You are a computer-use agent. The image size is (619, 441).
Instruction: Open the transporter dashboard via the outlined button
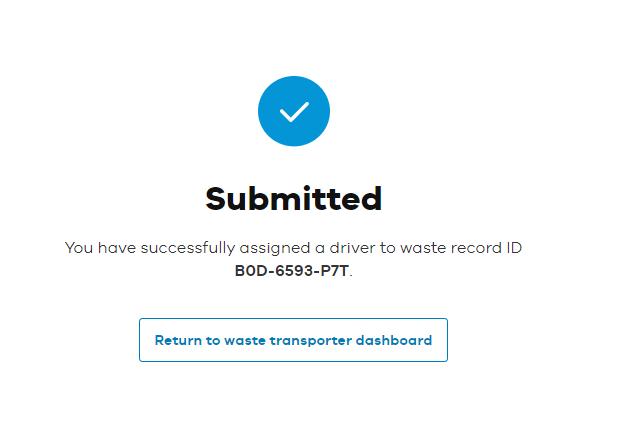click(293, 340)
